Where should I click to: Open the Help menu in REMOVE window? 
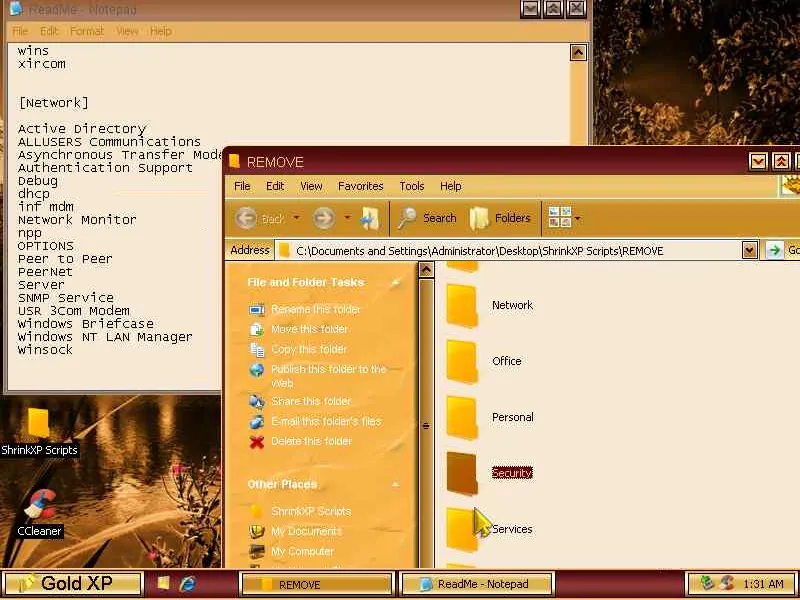(x=451, y=186)
